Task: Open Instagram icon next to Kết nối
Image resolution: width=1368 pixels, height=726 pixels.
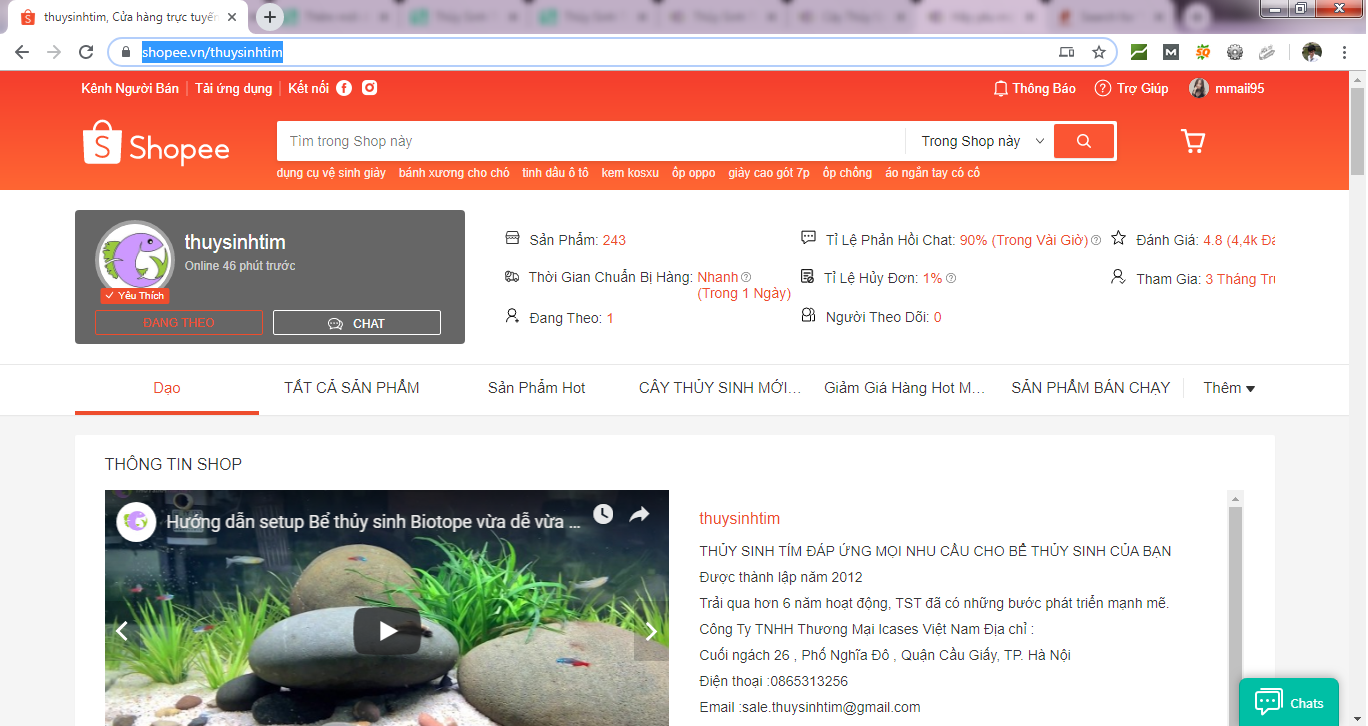Action: click(370, 88)
